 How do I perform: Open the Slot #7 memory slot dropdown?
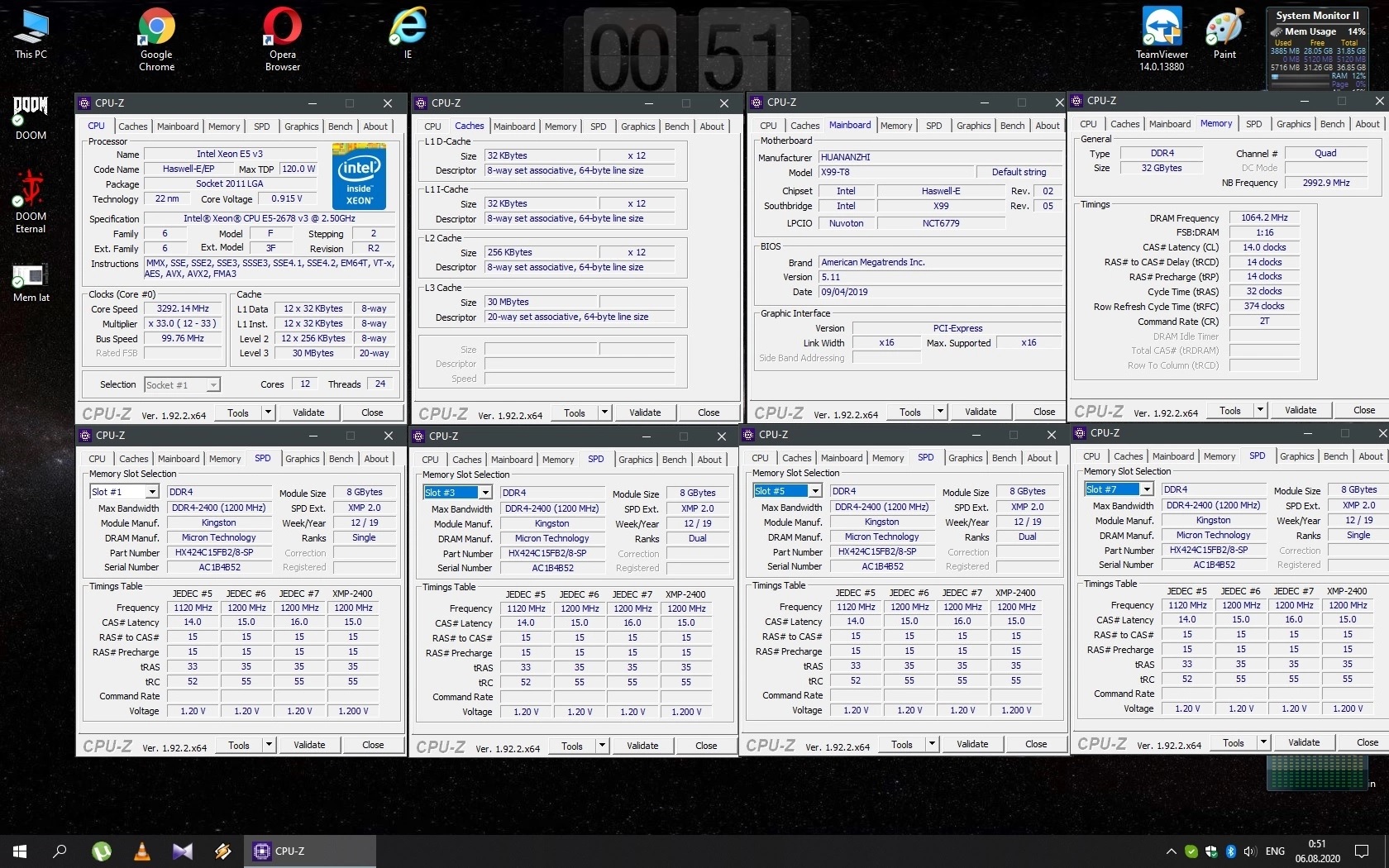coord(1146,489)
